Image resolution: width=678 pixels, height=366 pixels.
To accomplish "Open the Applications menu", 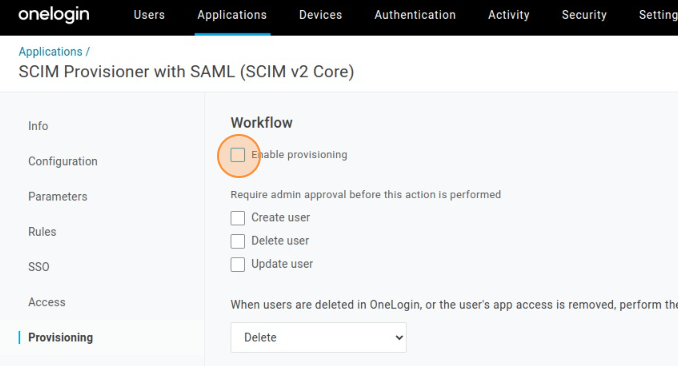I will click(232, 15).
